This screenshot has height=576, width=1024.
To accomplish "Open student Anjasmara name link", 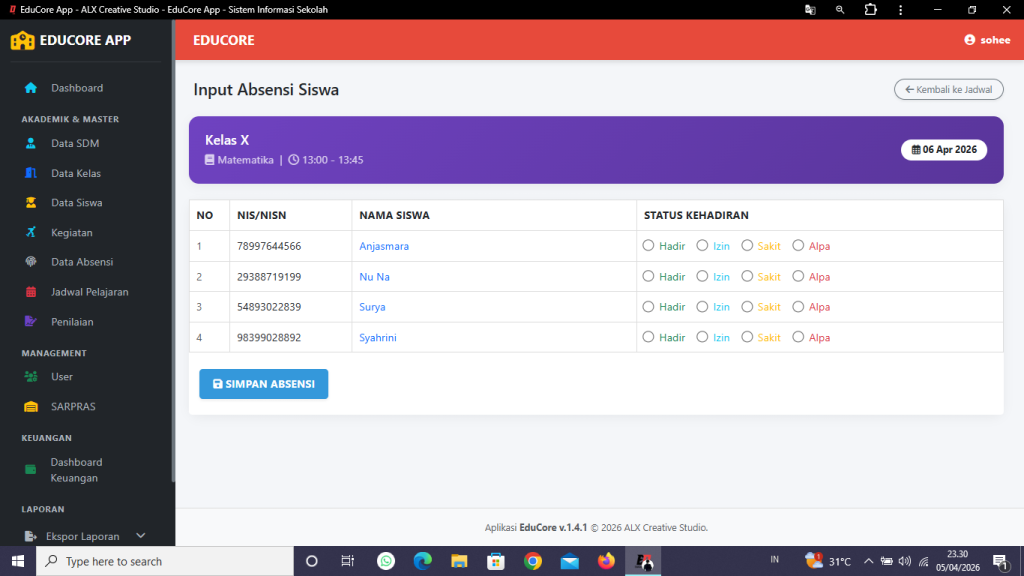I will click(x=384, y=246).
